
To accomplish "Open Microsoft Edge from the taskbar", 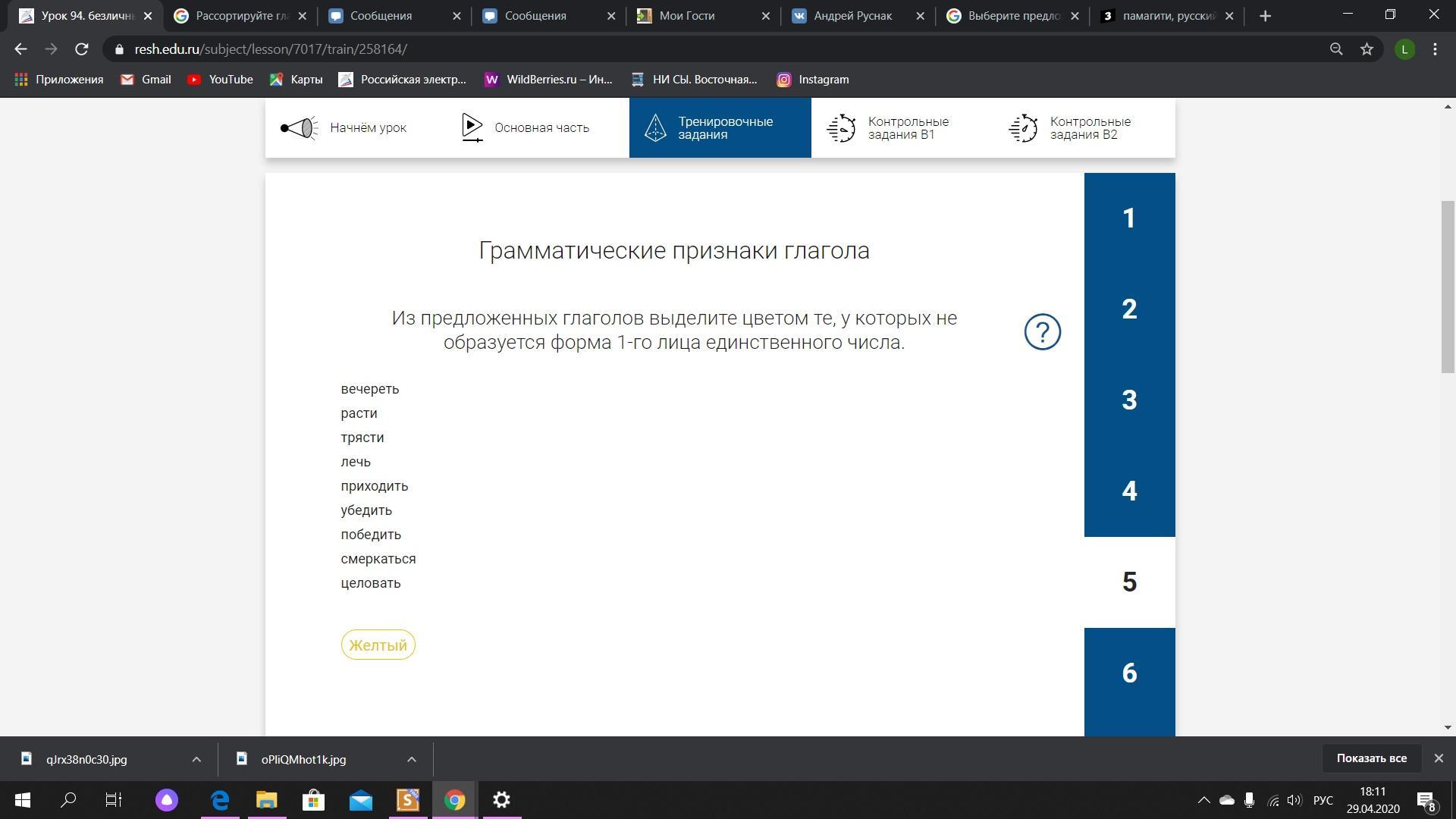I will point(220,800).
